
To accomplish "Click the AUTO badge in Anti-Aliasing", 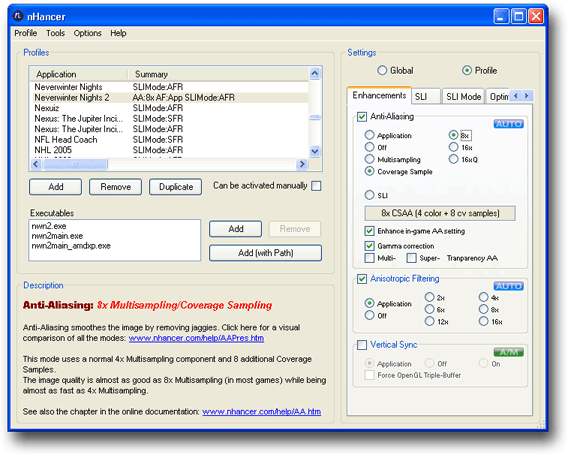I will click(509, 124).
